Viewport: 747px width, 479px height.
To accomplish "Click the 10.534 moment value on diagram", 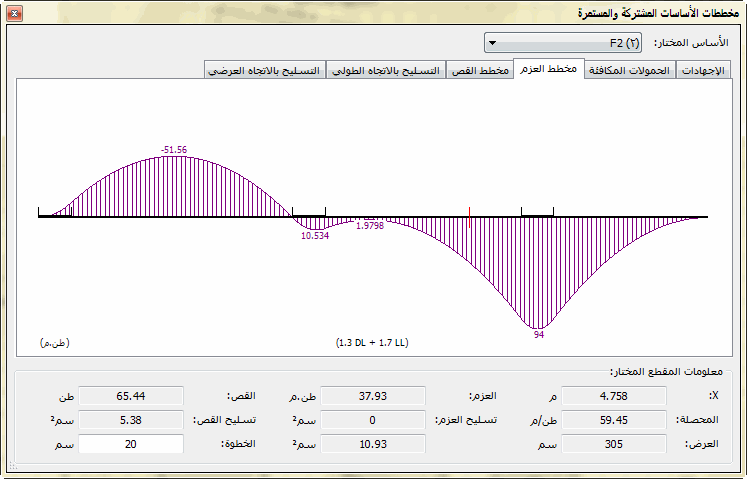I will click(x=315, y=236).
